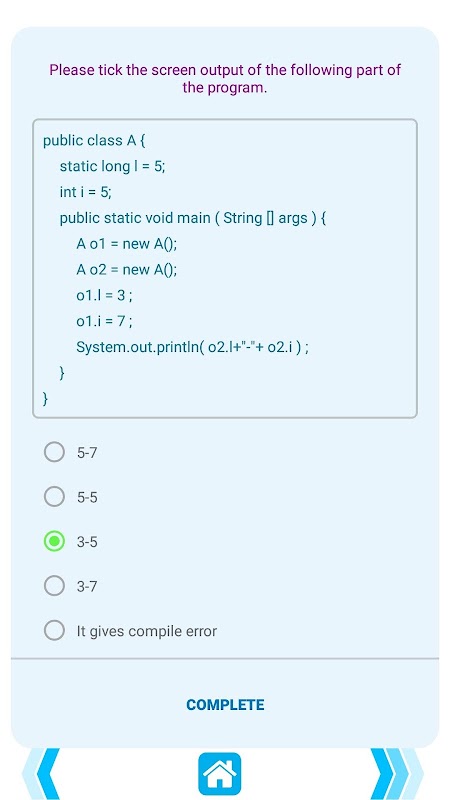Image resolution: width=450 pixels, height=800 pixels.
Task: Tap the right double-chevron for next question
Action: pos(396,773)
